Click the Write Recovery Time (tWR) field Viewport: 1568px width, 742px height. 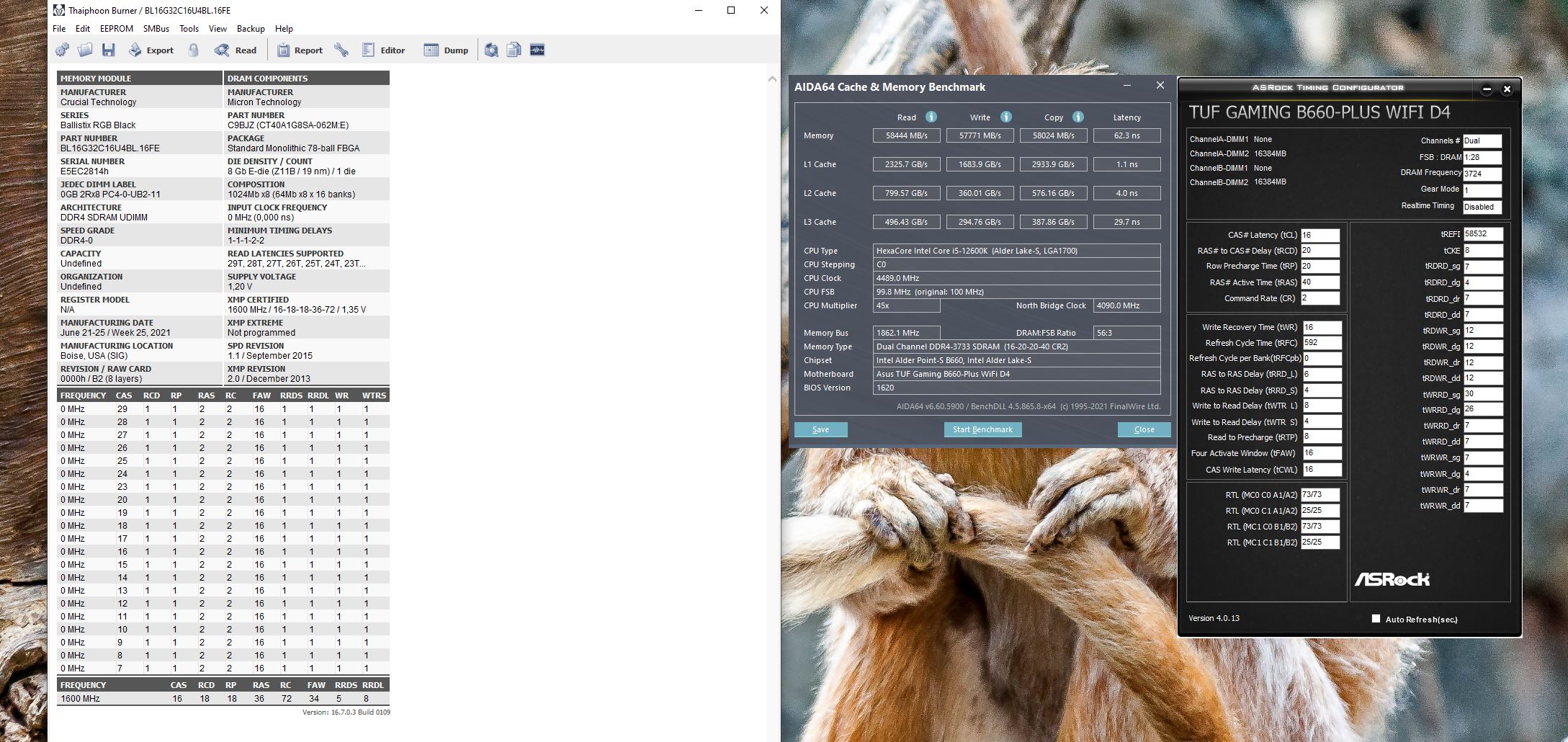point(1322,327)
